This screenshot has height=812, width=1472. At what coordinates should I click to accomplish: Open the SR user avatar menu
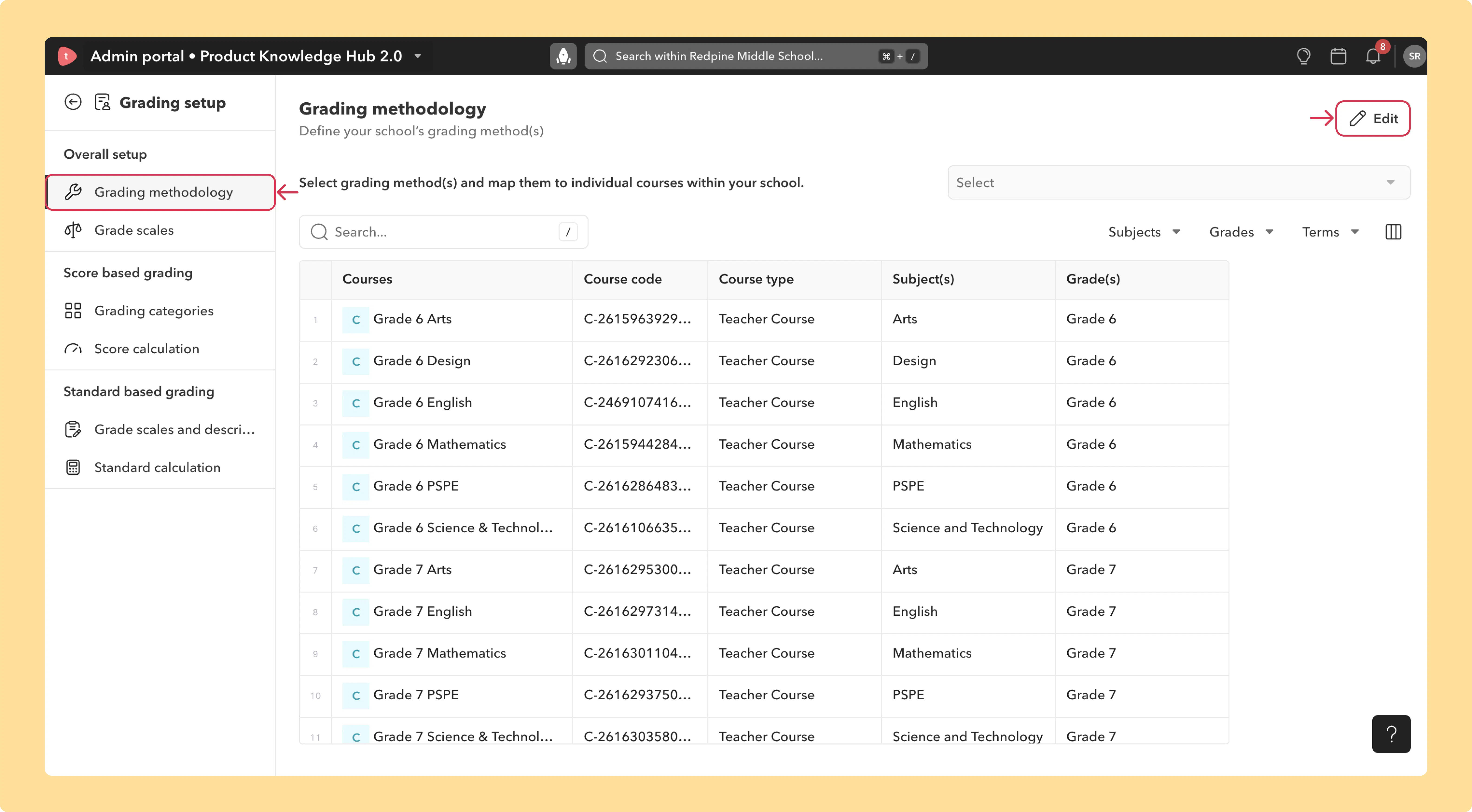tap(1414, 56)
